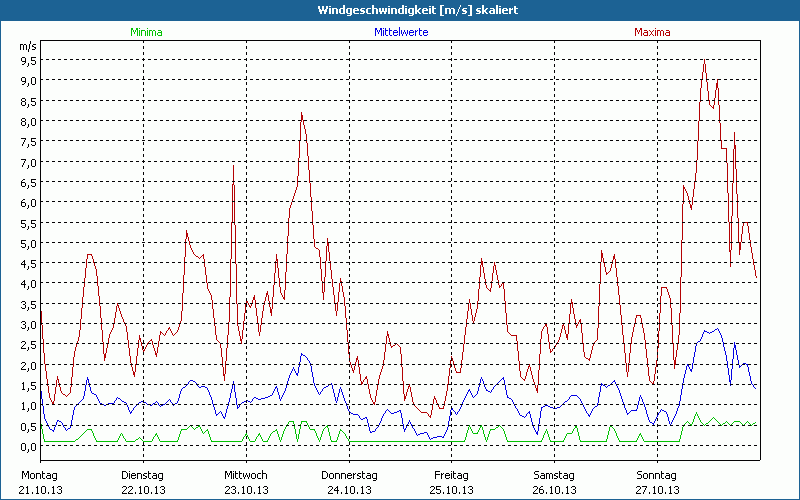Click the date "27.10.13" under Sonntag
The height and width of the screenshot is (500, 800).
tap(657, 490)
